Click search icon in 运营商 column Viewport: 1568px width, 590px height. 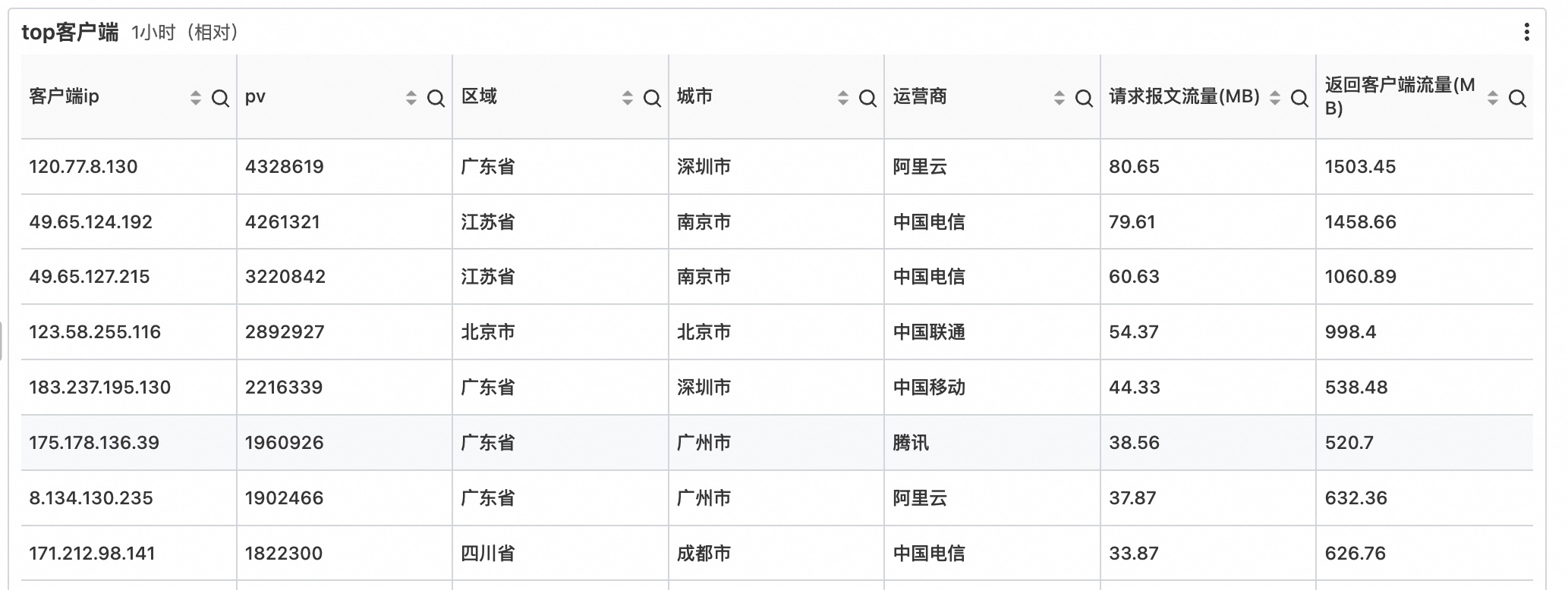(1084, 98)
